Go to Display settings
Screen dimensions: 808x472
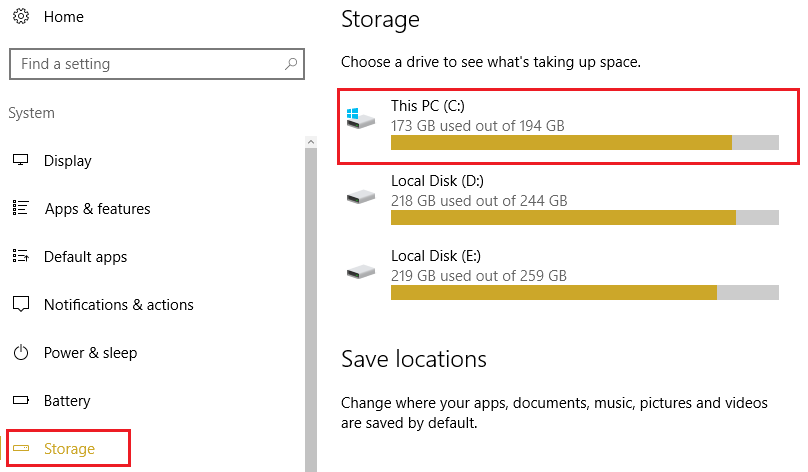[x=67, y=161]
